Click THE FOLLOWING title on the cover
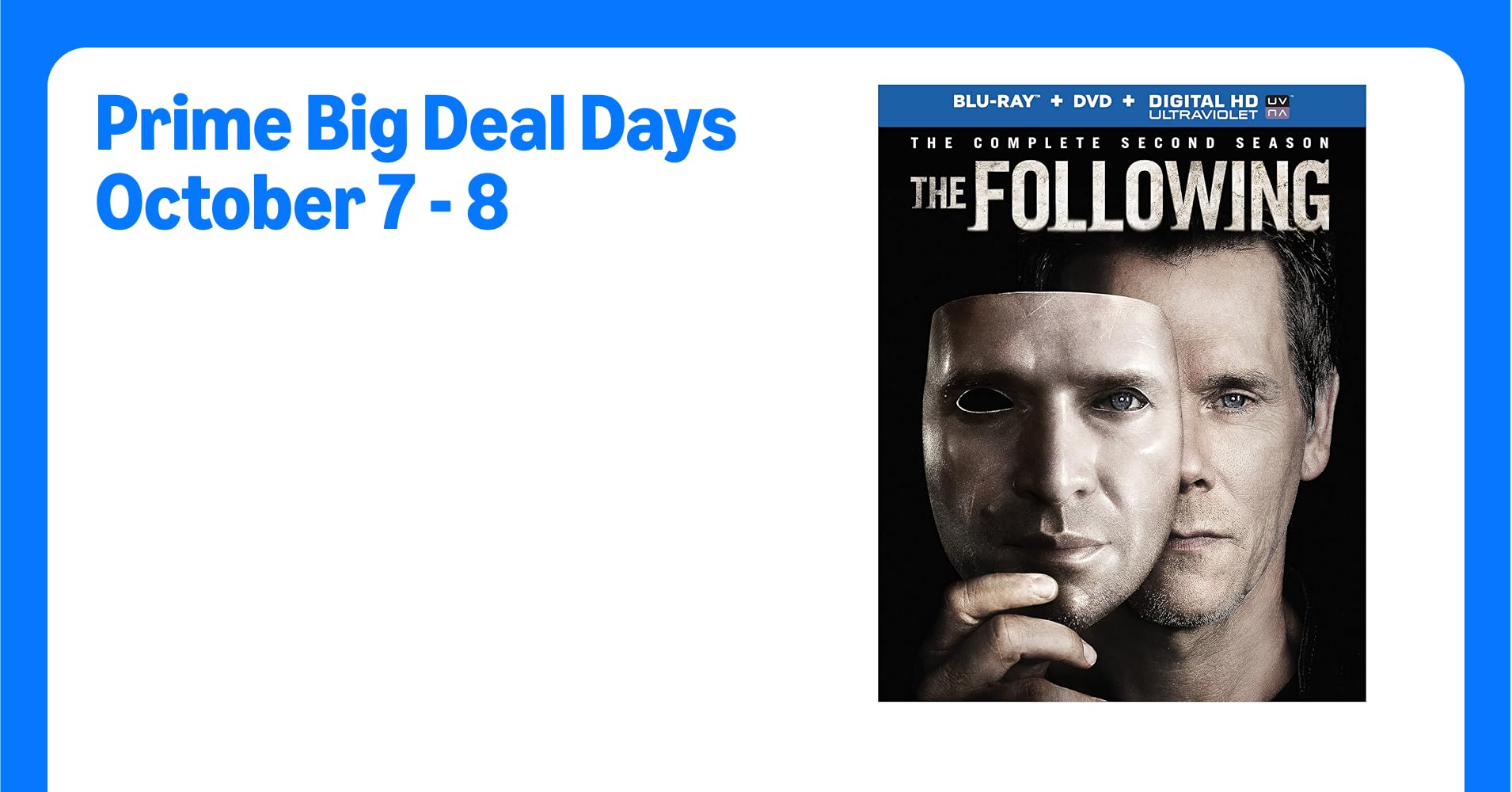This screenshot has height=792, width=1512. tap(1120, 196)
